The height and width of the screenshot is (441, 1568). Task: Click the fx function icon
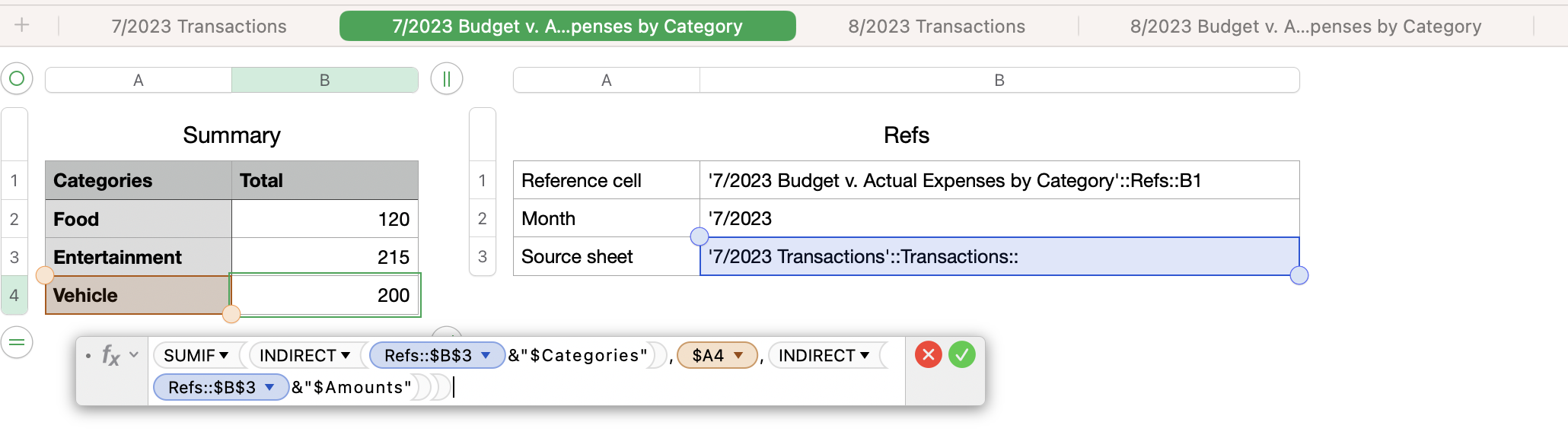[111, 355]
